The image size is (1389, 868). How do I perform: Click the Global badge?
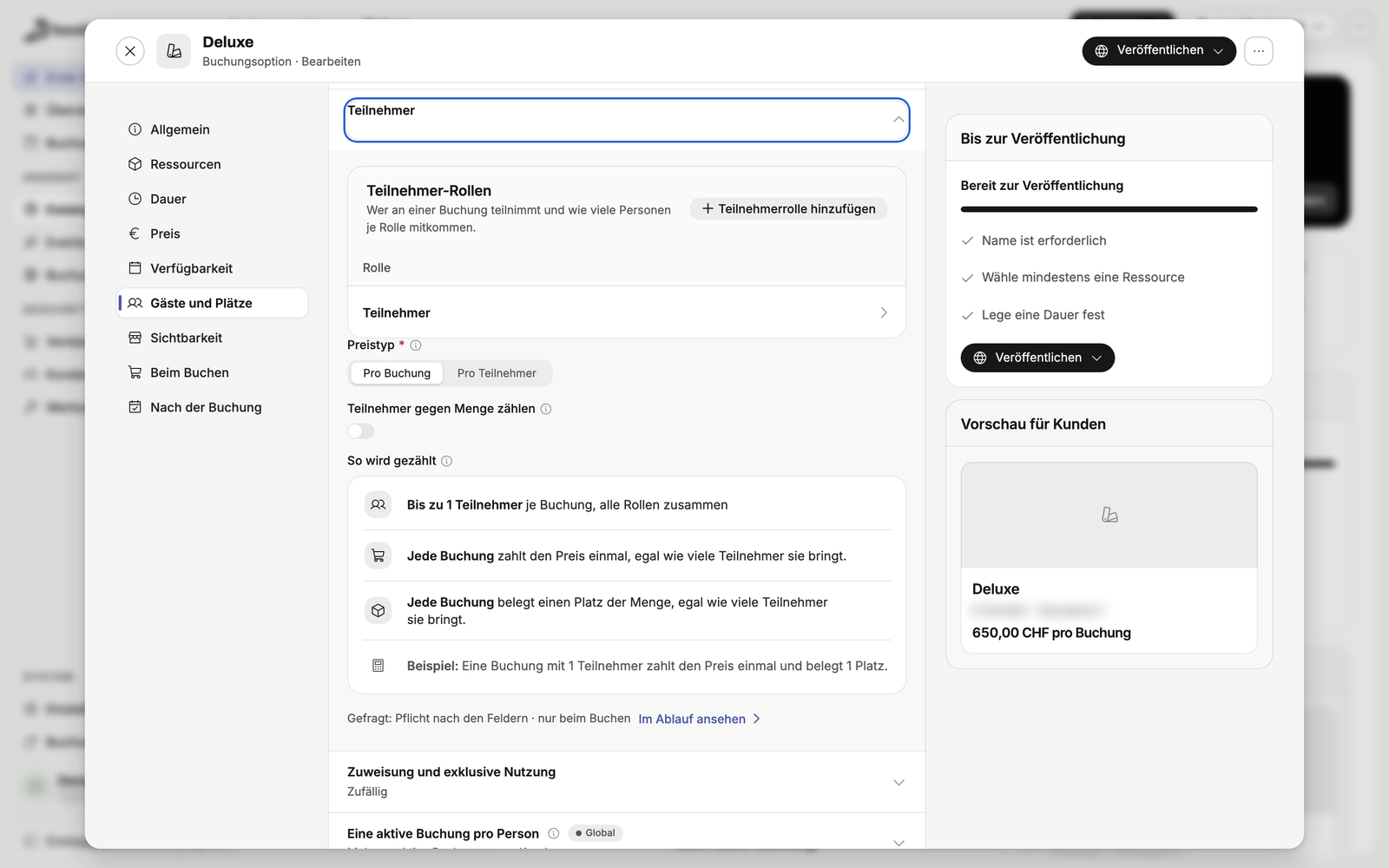(x=596, y=833)
